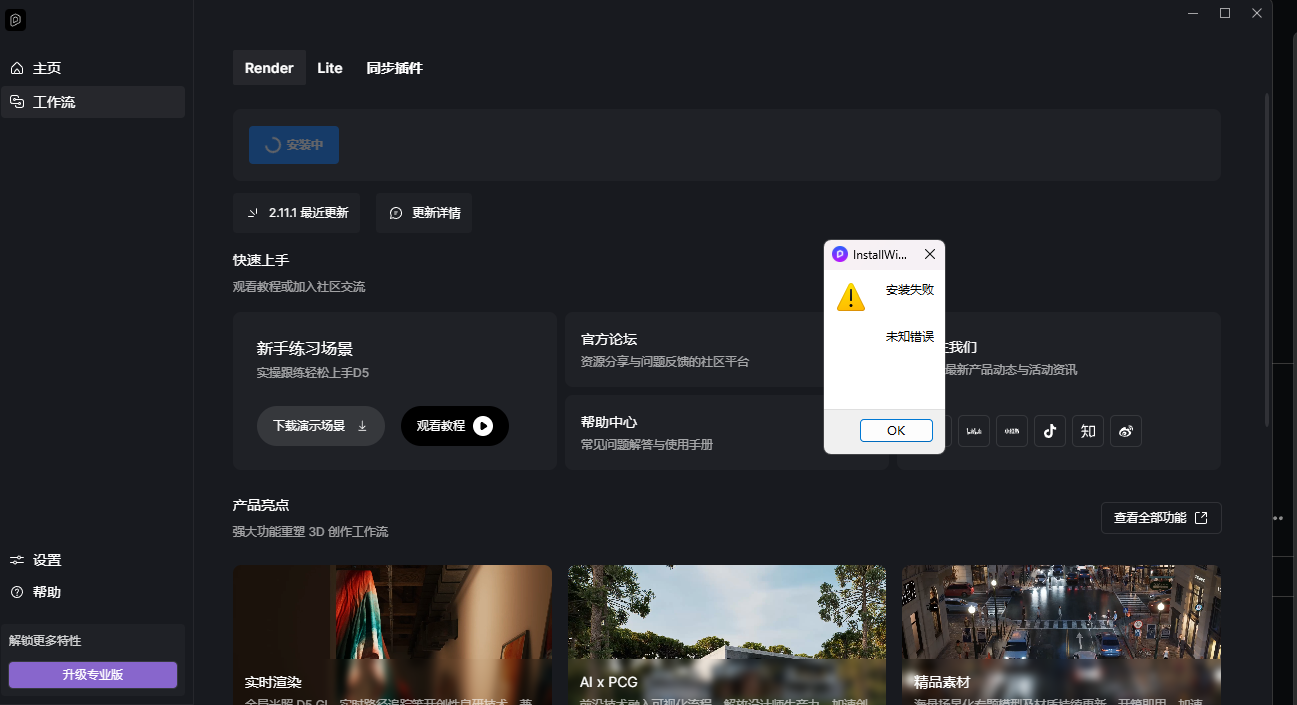Open the Zhihu 知 icon
The height and width of the screenshot is (705, 1297).
[x=1087, y=431]
